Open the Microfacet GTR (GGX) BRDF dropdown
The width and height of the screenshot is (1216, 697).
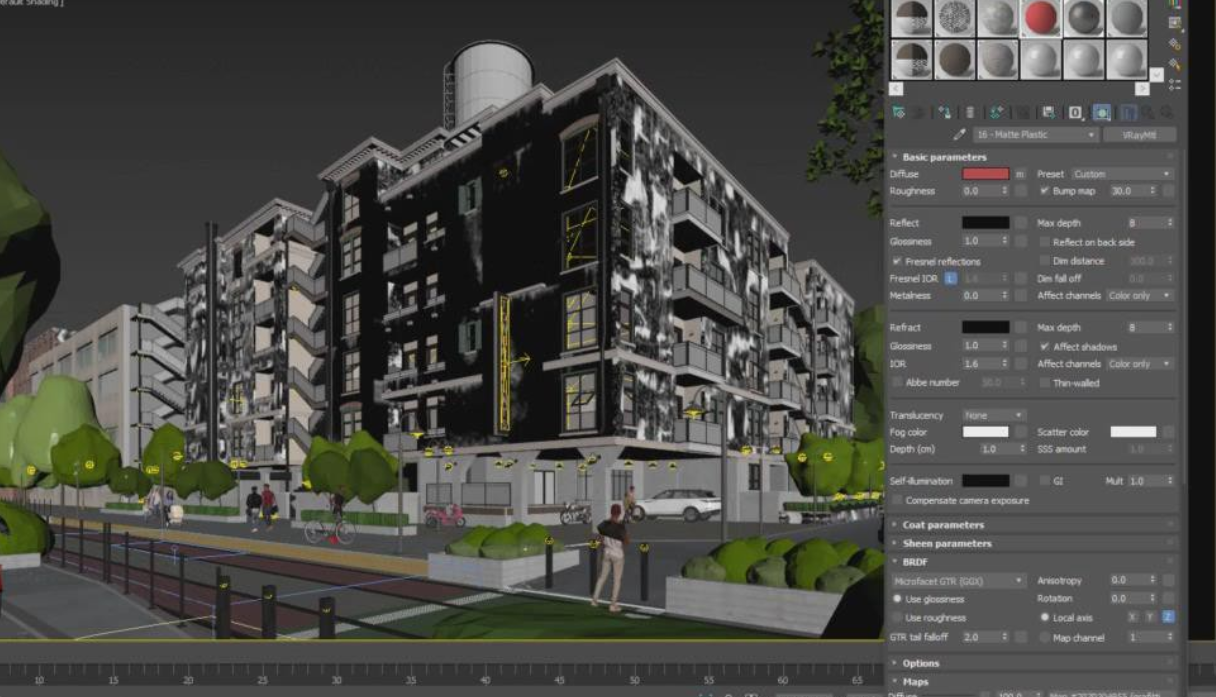point(958,580)
